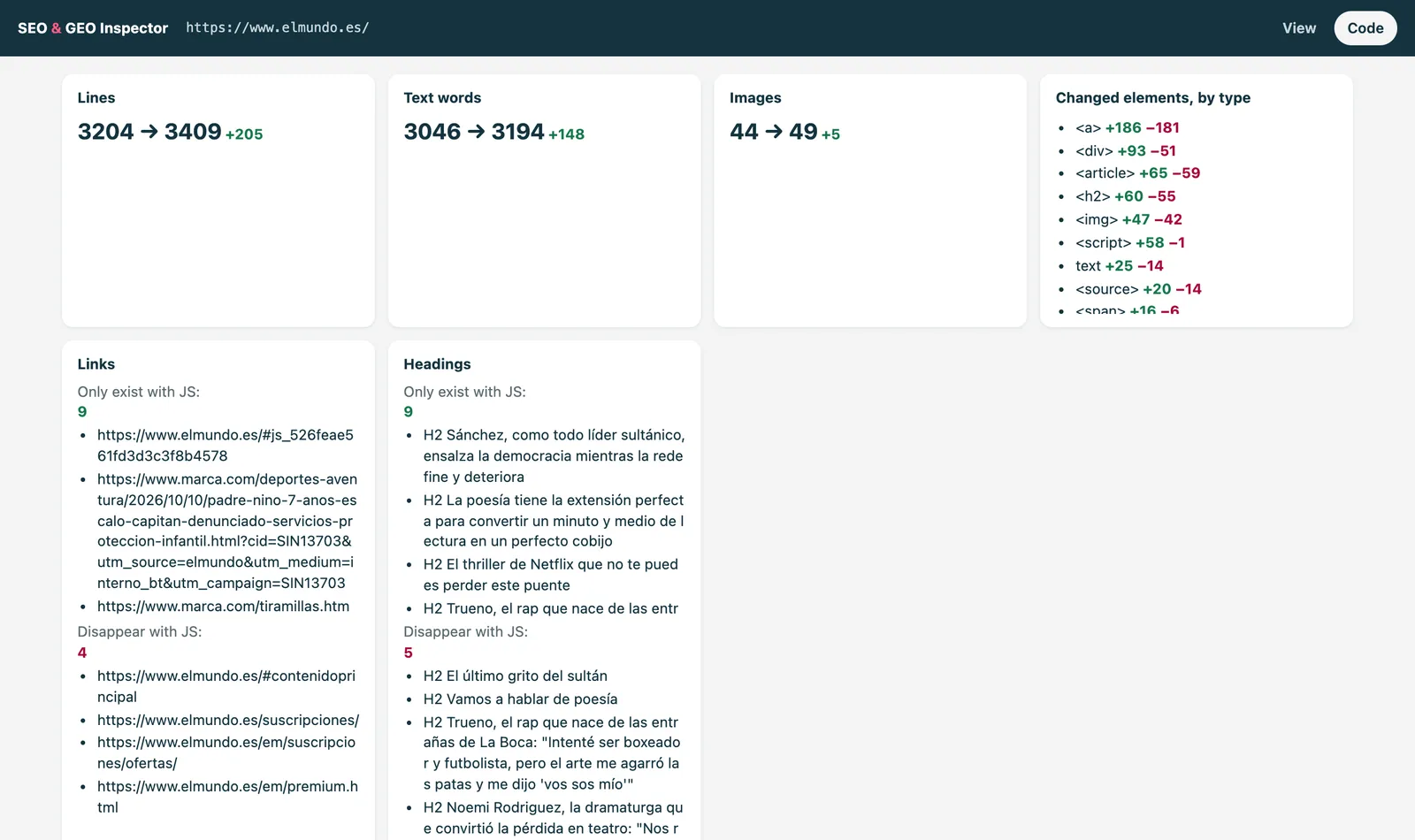Click the <source> +20 −14 entry

1139,288
